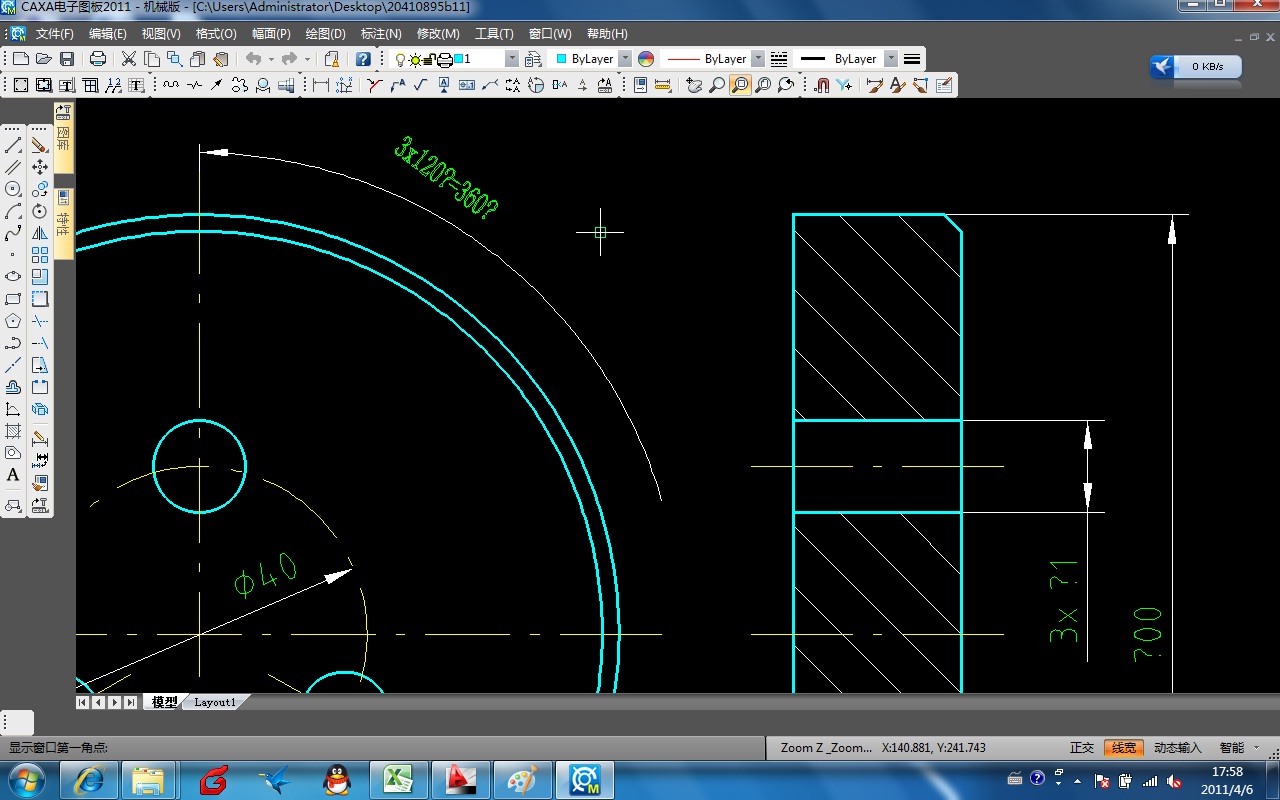The width and height of the screenshot is (1280, 800).
Task: Select the Circle drawing tool
Action: pyautogui.click(x=13, y=189)
